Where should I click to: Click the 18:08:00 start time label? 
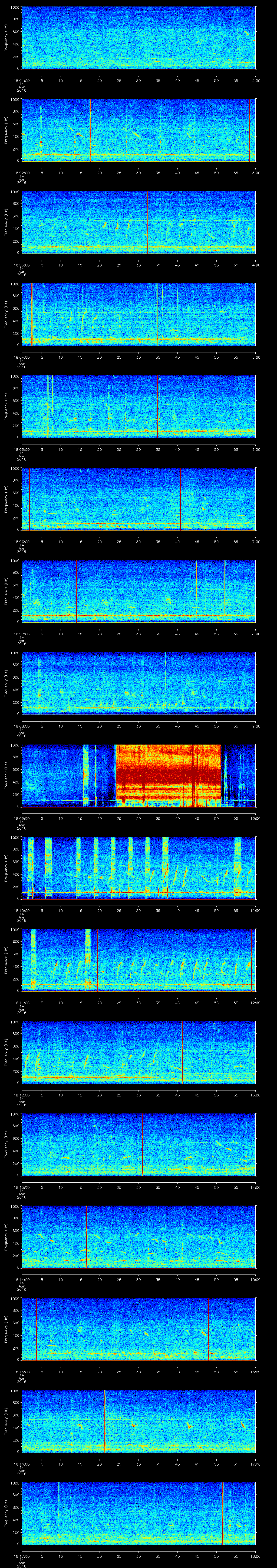point(21,726)
